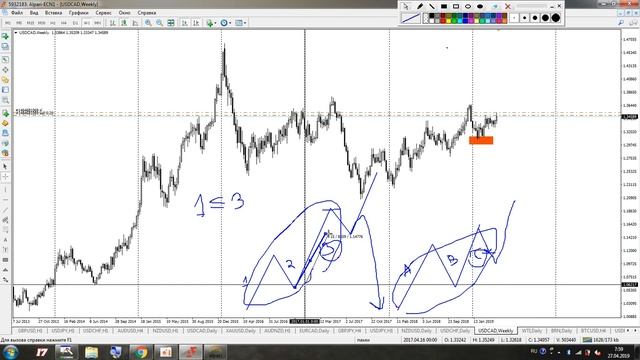Viewport: 640px width, 360px height.
Task: Zoom out on the chart
Action: tap(159, 23)
